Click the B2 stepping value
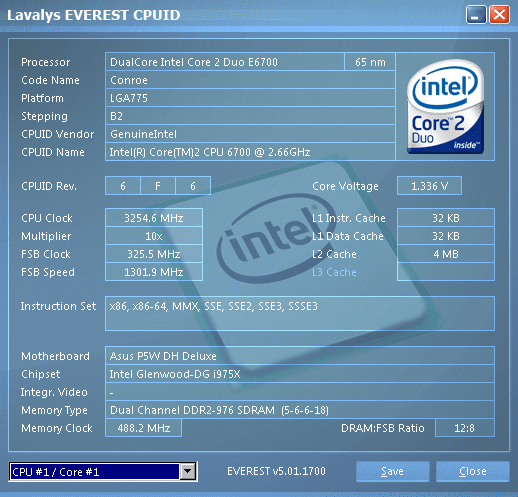Screen dimensions: 518x497 [x=250, y=116]
